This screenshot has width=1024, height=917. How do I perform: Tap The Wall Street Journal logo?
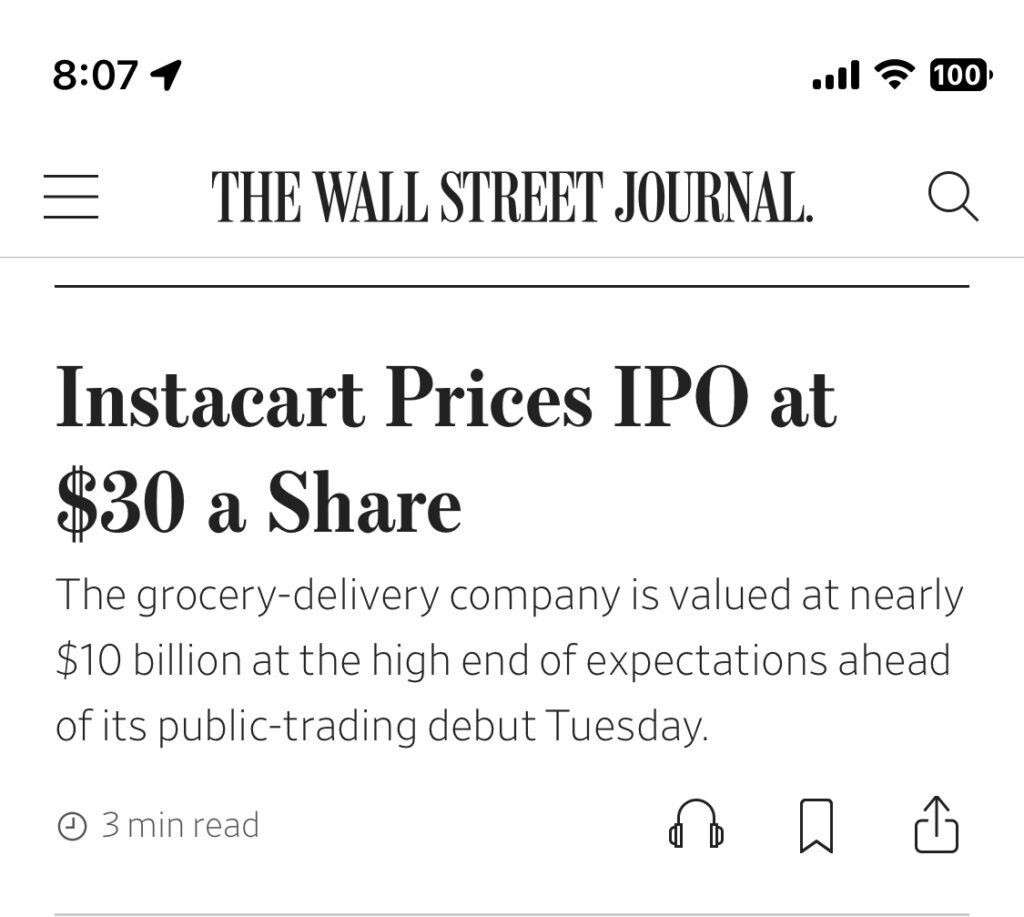click(513, 197)
